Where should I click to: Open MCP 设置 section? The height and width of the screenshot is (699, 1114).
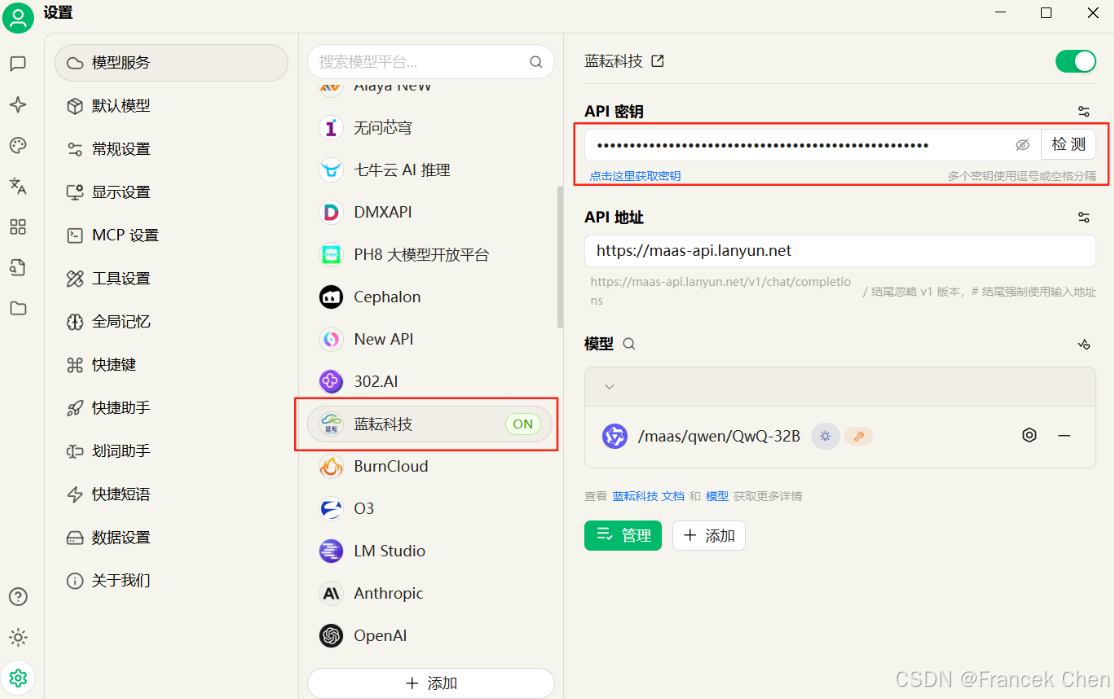click(171, 235)
